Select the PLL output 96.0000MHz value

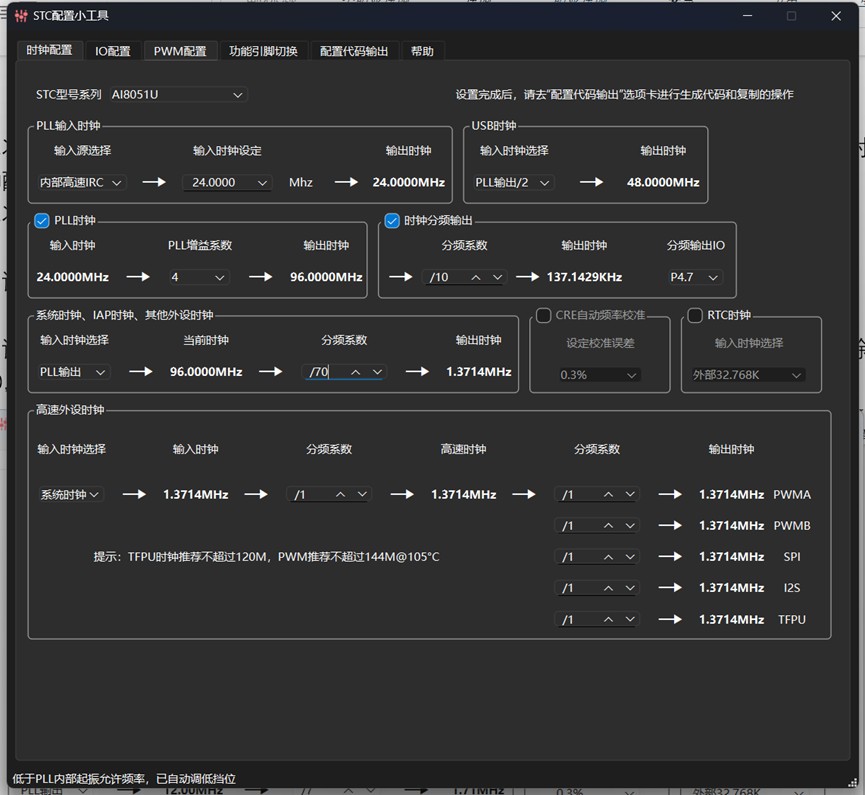click(x=326, y=277)
